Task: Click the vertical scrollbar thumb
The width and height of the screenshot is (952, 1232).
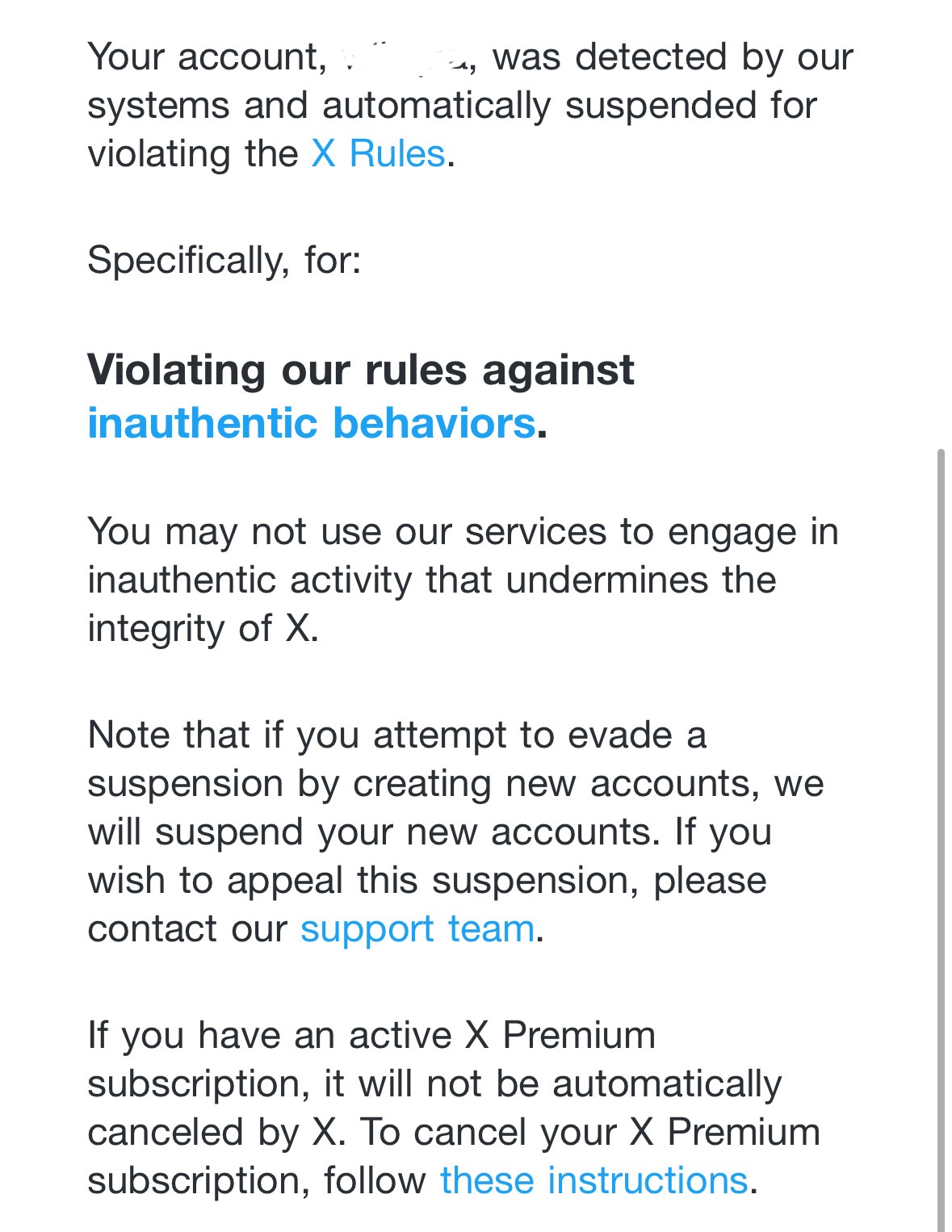Action: coord(941,840)
